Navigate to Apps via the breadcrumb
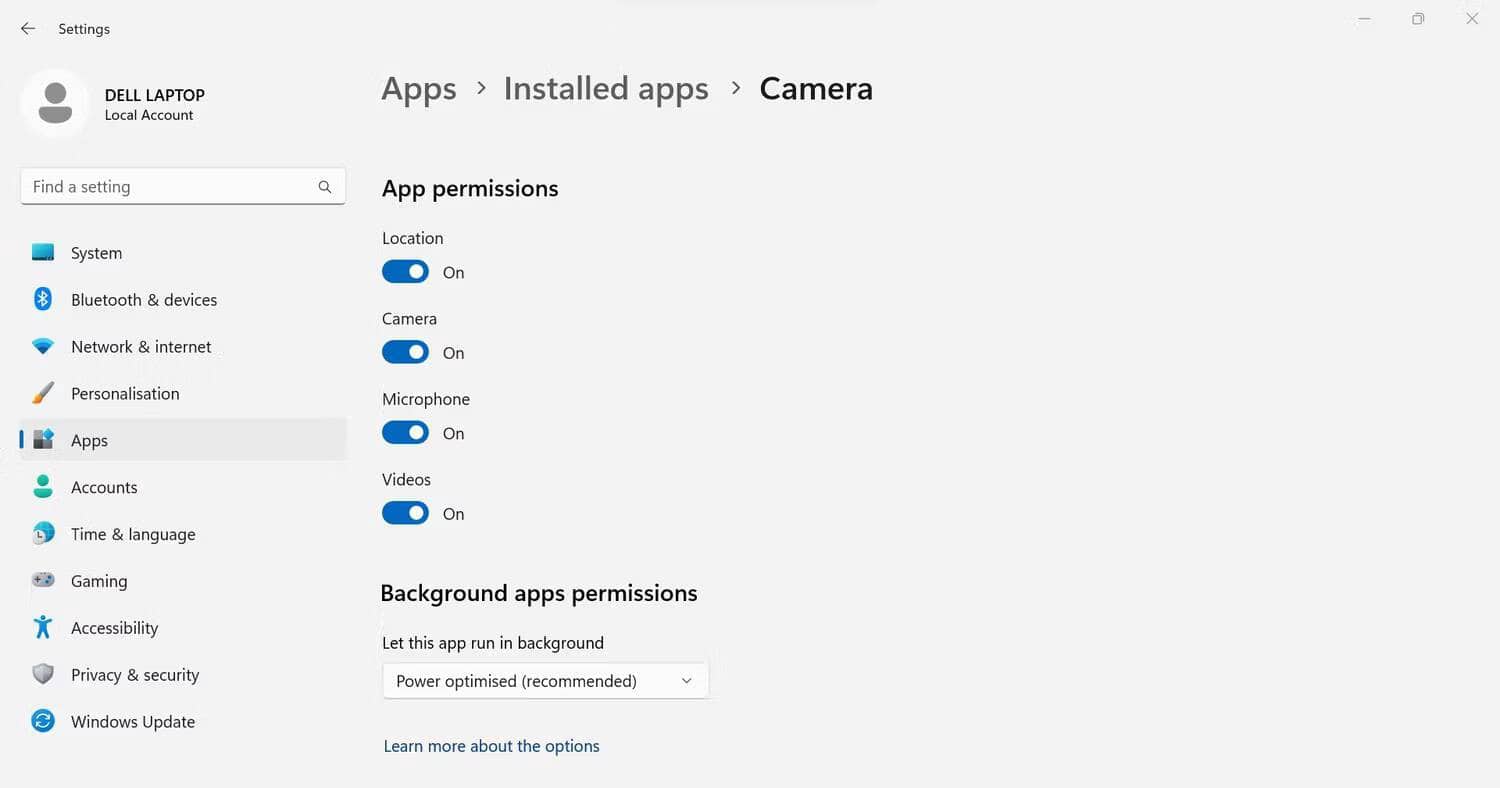 click(418, 88)
